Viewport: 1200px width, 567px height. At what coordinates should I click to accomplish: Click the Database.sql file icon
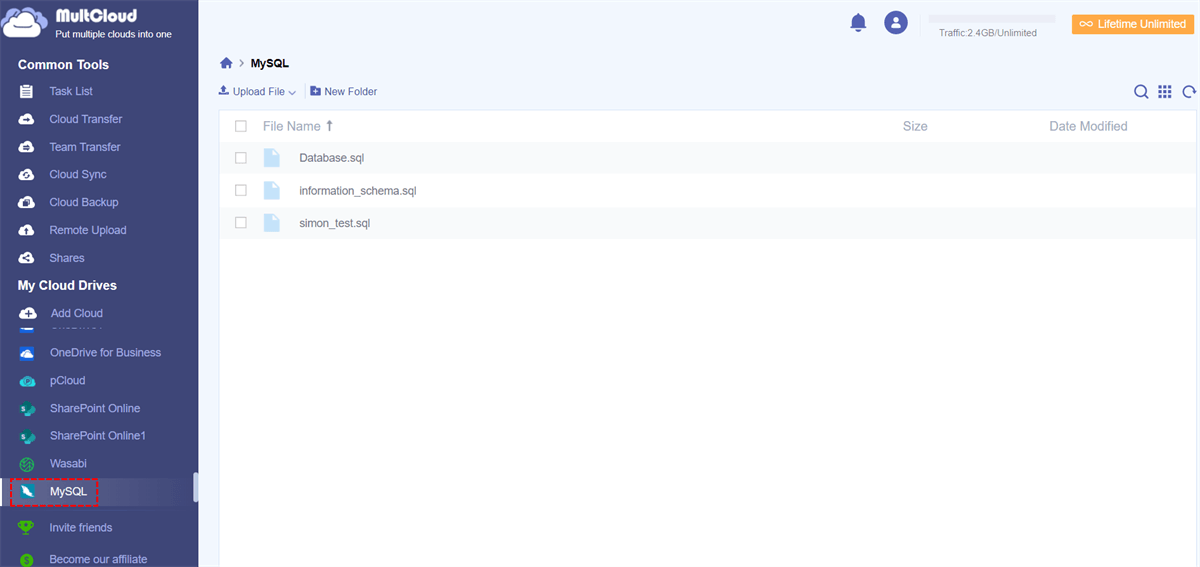[x=271, y=158]
